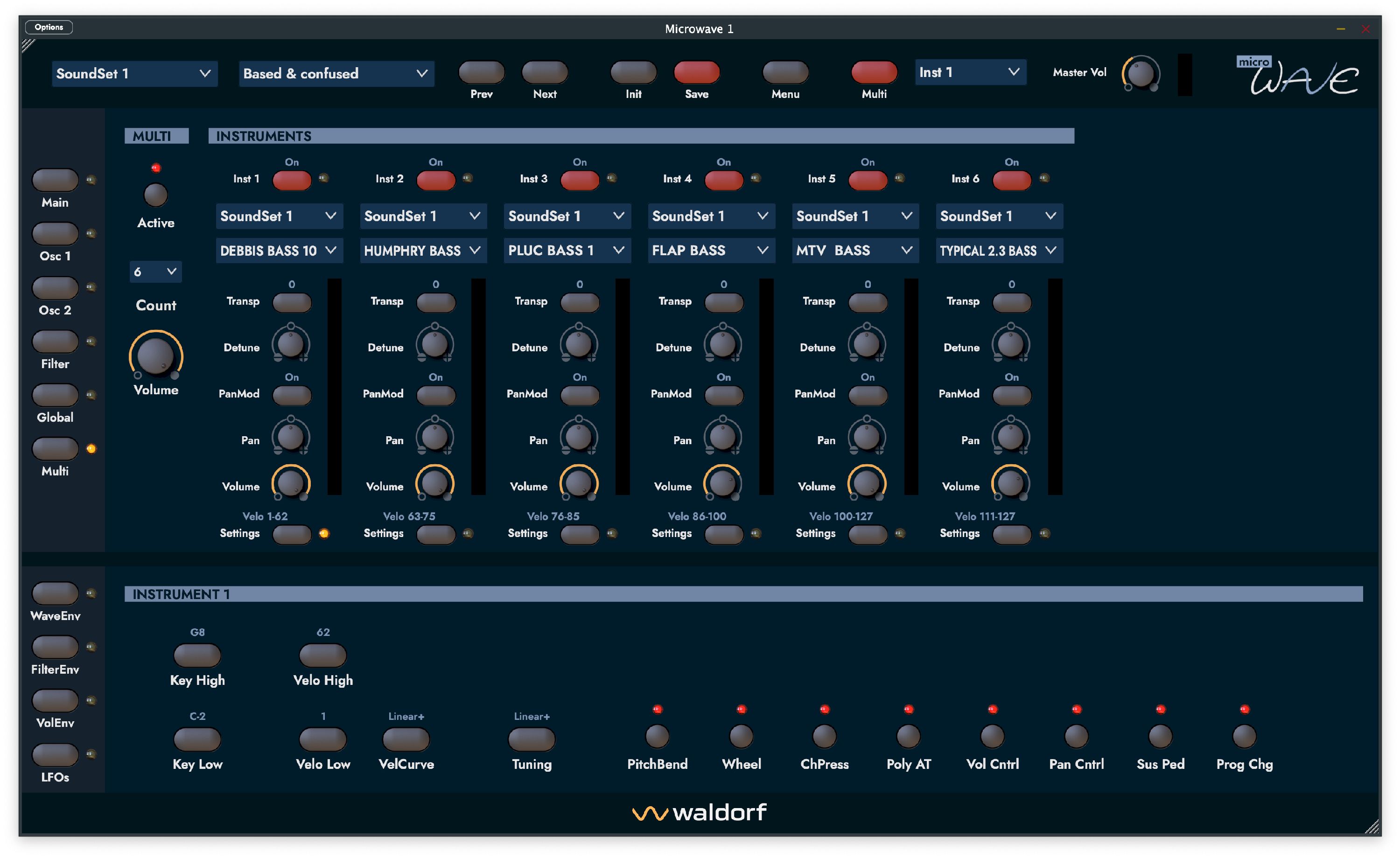Toggle the Inst 2 PanMod switch
1400x858 pixels.
point(436,395)
